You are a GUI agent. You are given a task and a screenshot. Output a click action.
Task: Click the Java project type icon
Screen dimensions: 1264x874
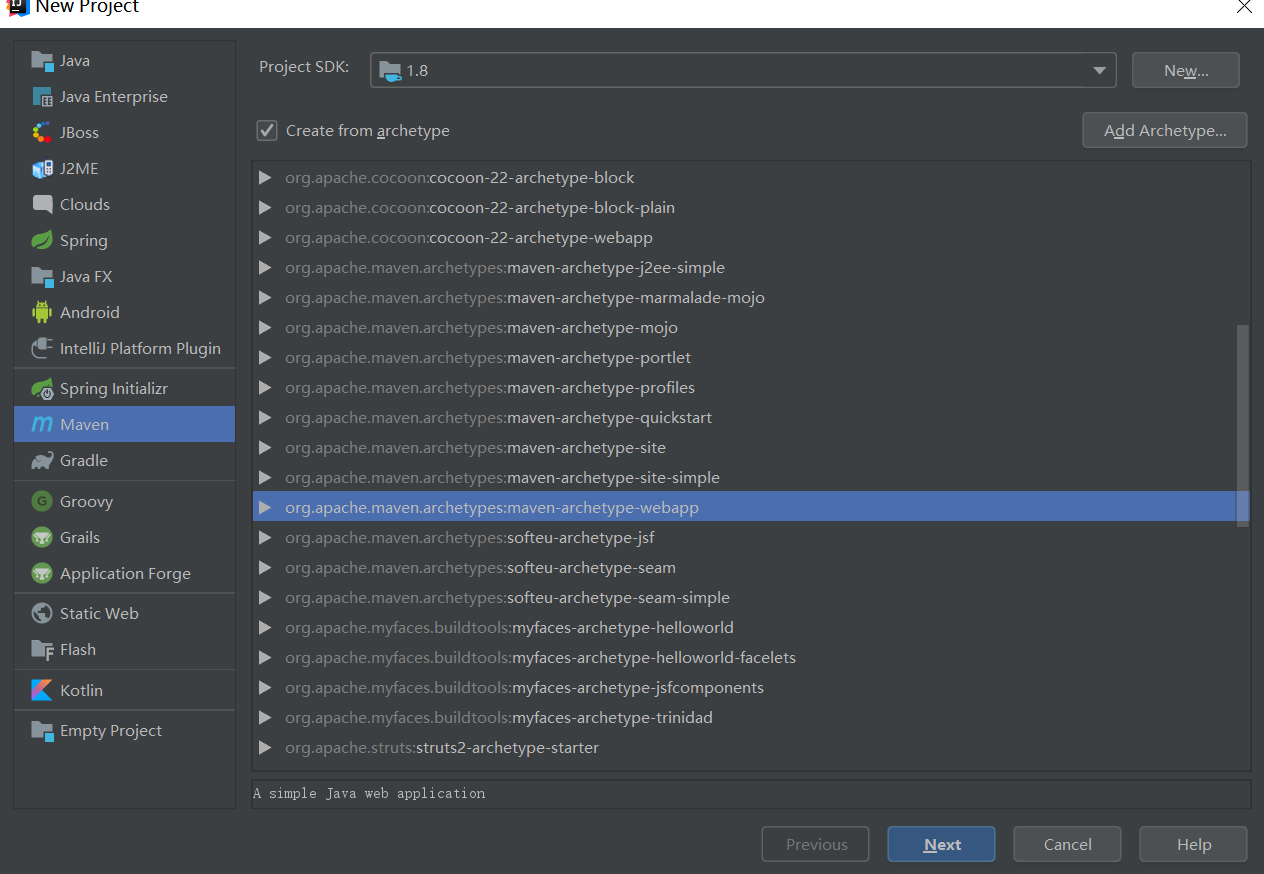[42, 60]
